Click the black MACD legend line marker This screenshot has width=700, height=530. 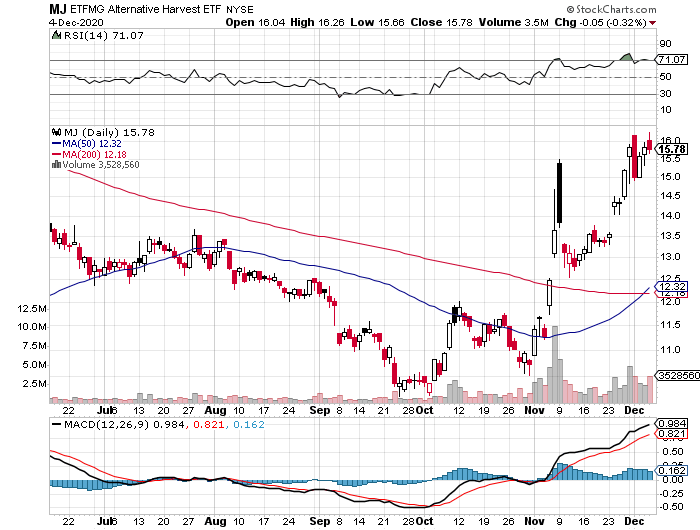pyautogui.click(x=57, y=424)
